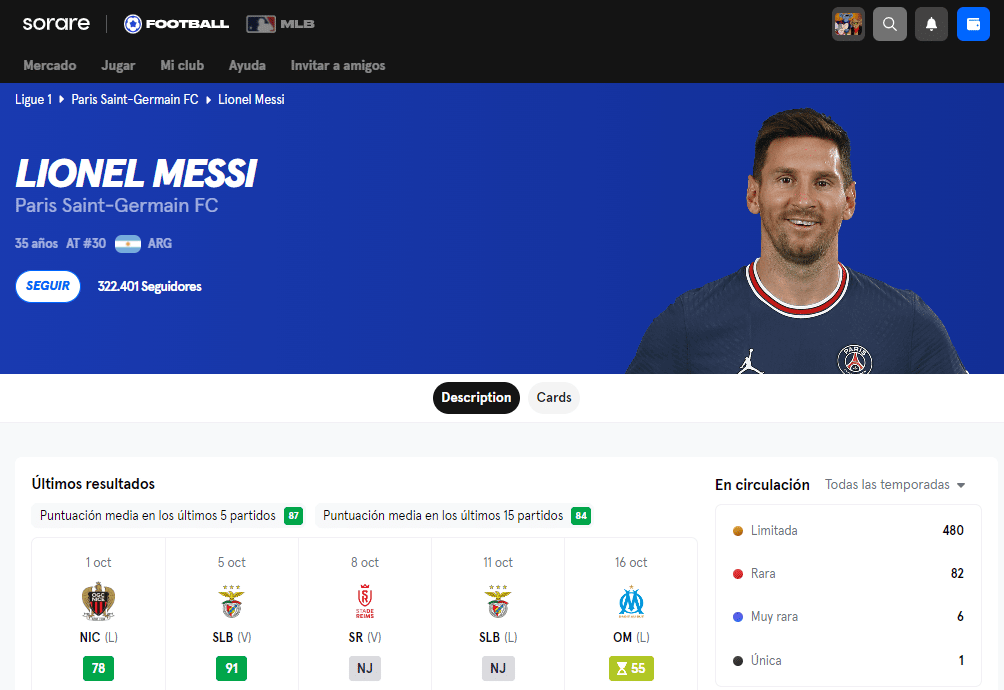1004x690 pixels.
Task: Open Stade de Reims club crest
Action: (x=365, y=601)
